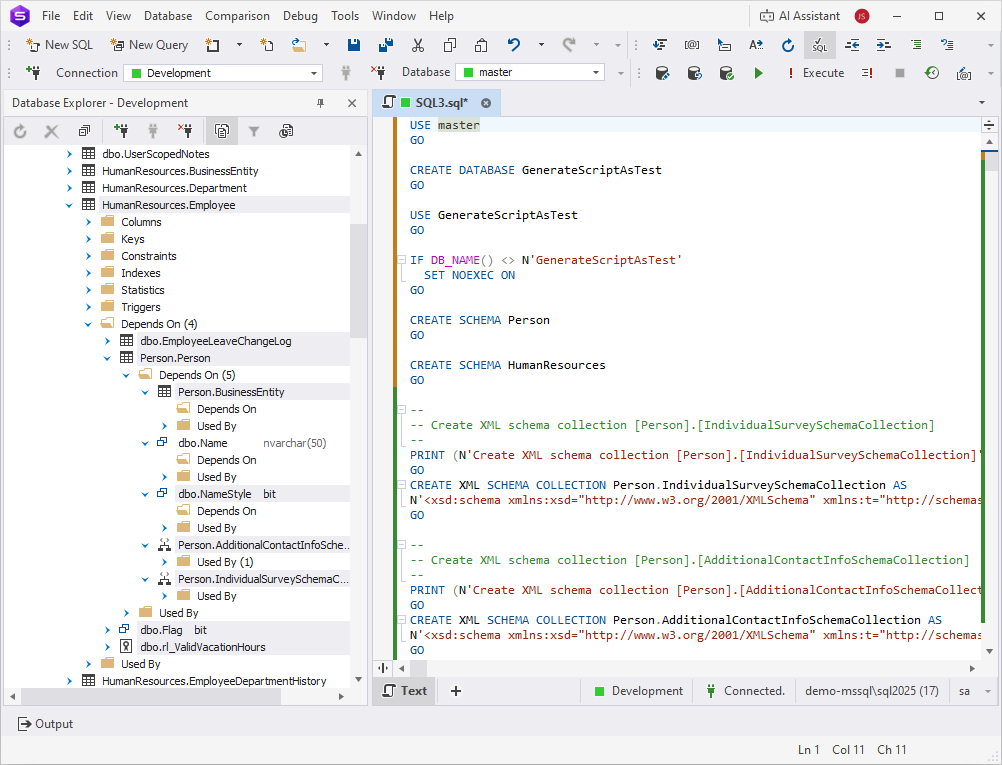Collapse the Depends On (4) folder

pos(88,324)
